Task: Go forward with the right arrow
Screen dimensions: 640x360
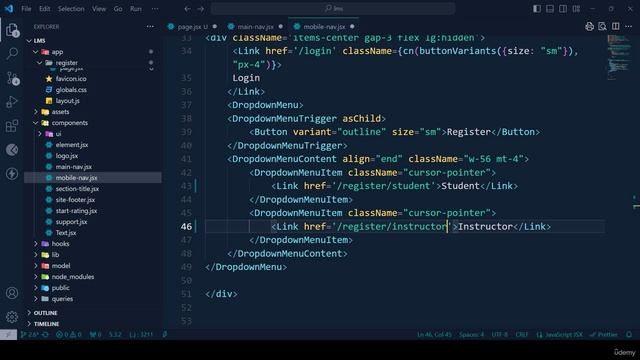Action: click(201, 9)
